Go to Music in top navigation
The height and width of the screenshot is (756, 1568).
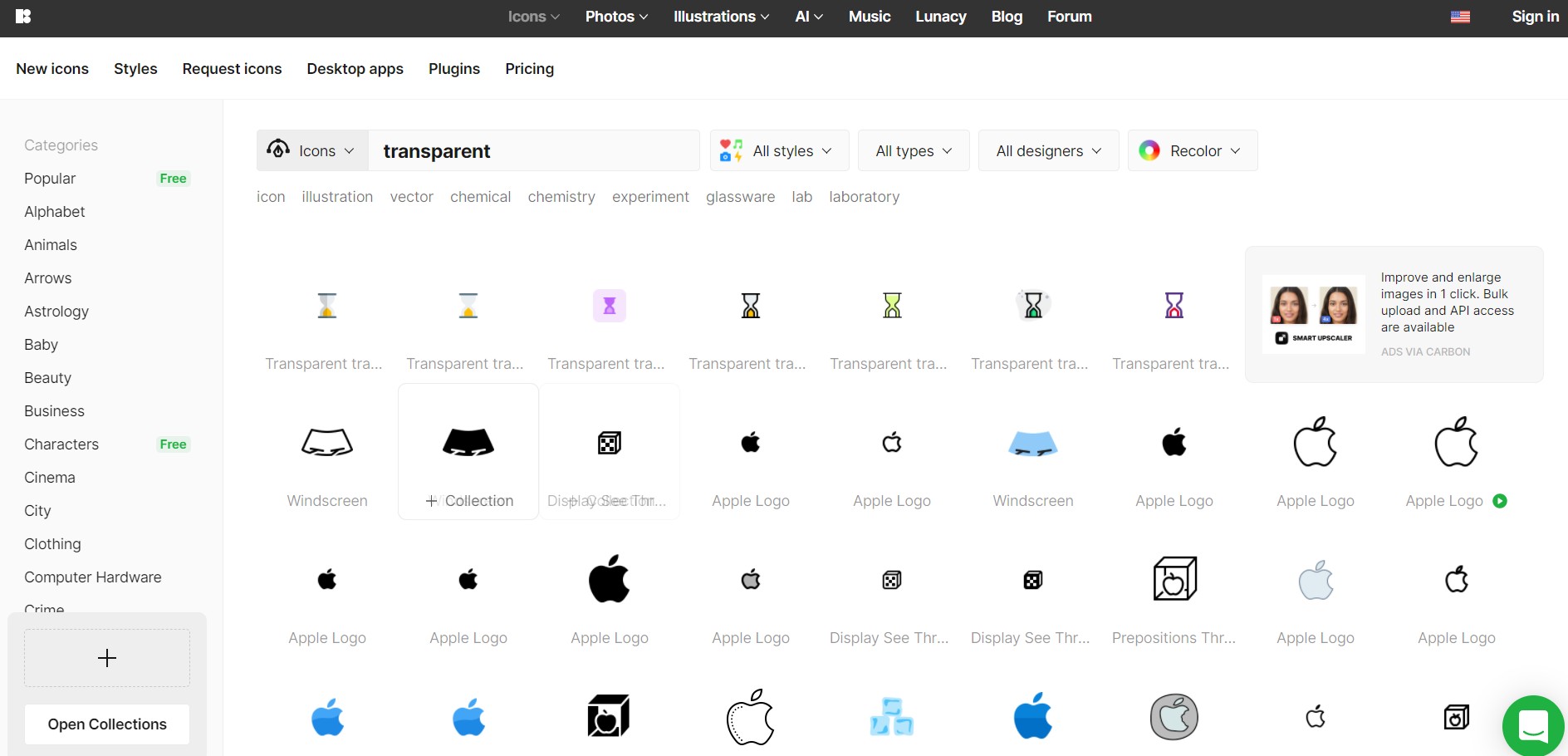click(x=870, y=17)
